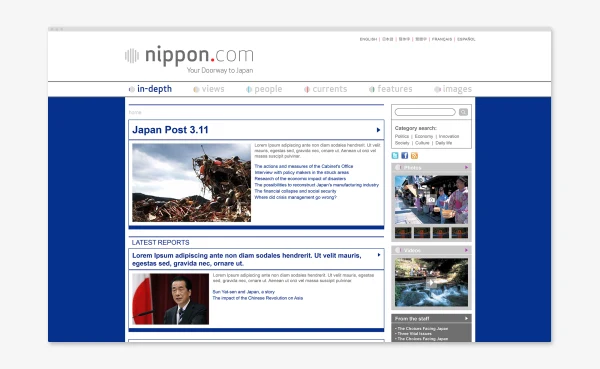Open research of economic impact link
The height and width of the screenshot is (369, 600).
pyautogui.click(x=300, y=178)
